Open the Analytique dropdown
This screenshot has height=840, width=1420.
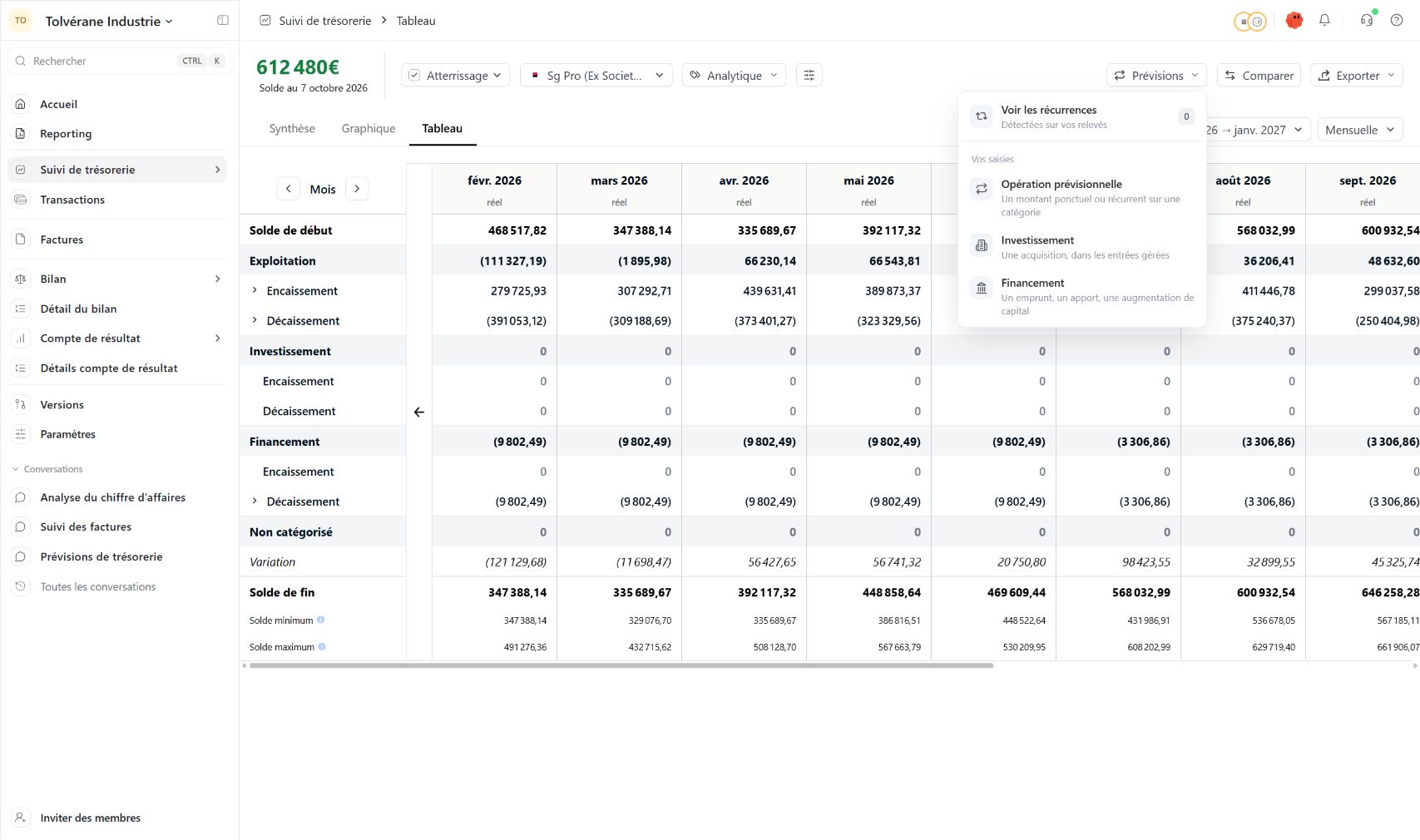[x=734, y=76]
